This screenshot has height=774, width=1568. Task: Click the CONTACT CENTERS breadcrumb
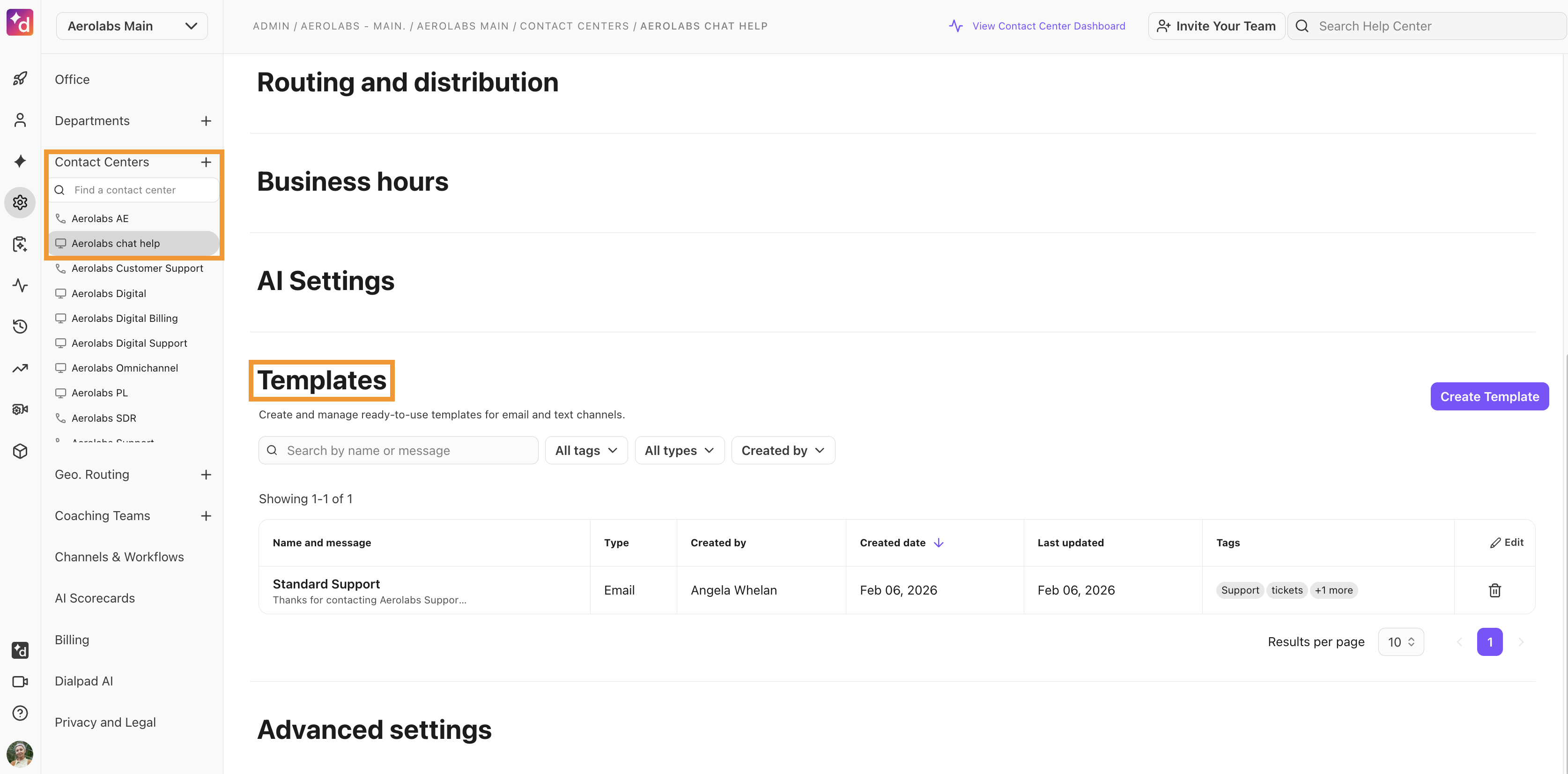[x=574, y=26]
